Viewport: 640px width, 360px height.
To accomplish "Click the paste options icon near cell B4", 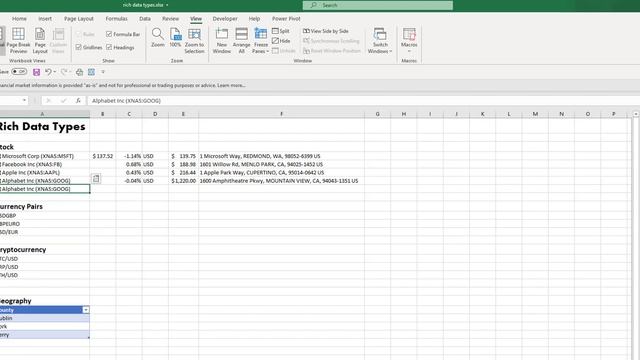I will tap(96, 178).
